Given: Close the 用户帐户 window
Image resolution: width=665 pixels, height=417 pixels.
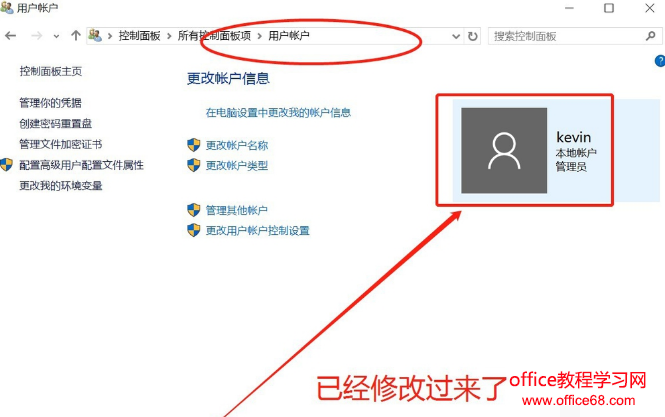Looking at the screenshot, I should pyautogui.click(x=649, y=8).
